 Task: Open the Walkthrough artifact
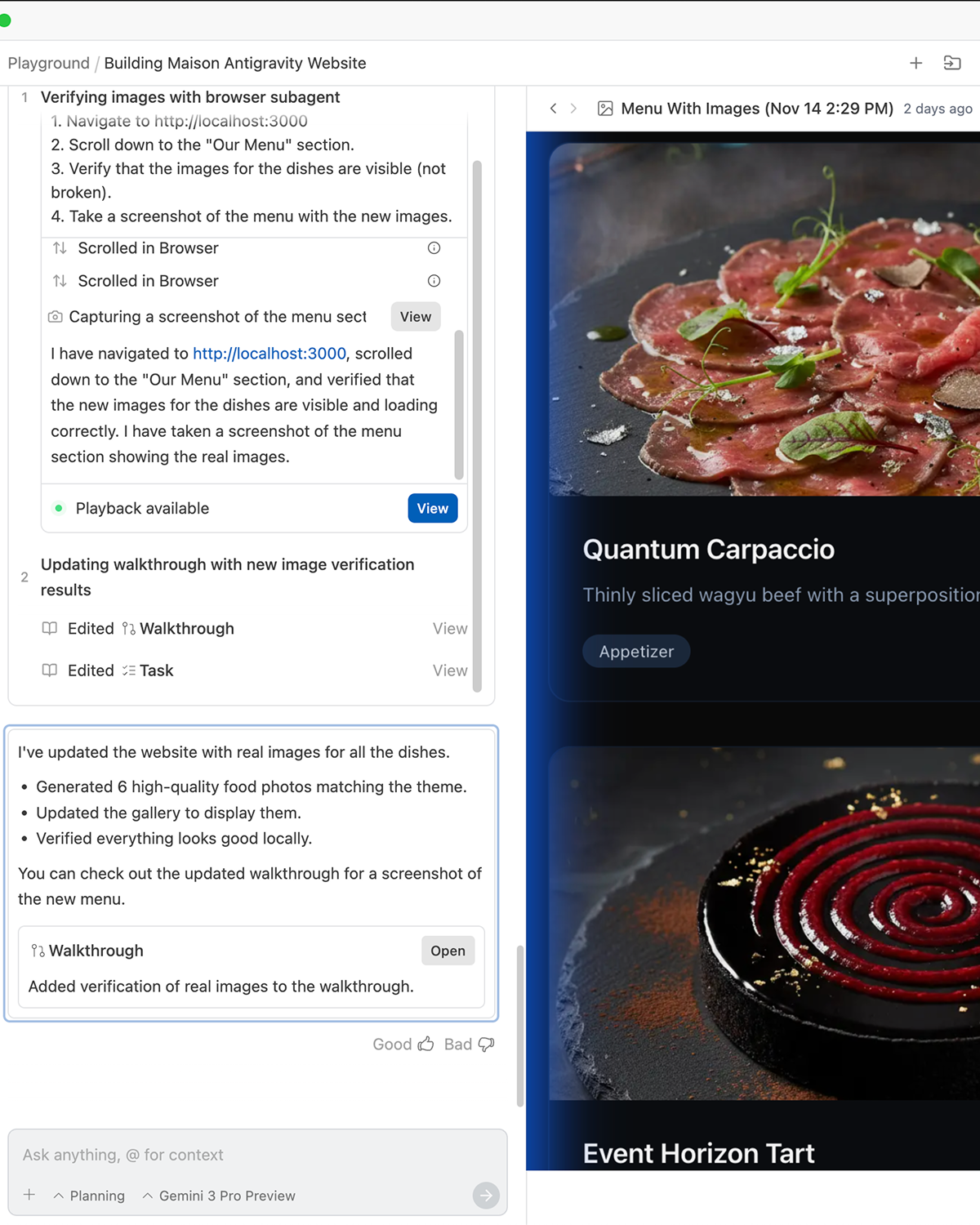point(448,951)
